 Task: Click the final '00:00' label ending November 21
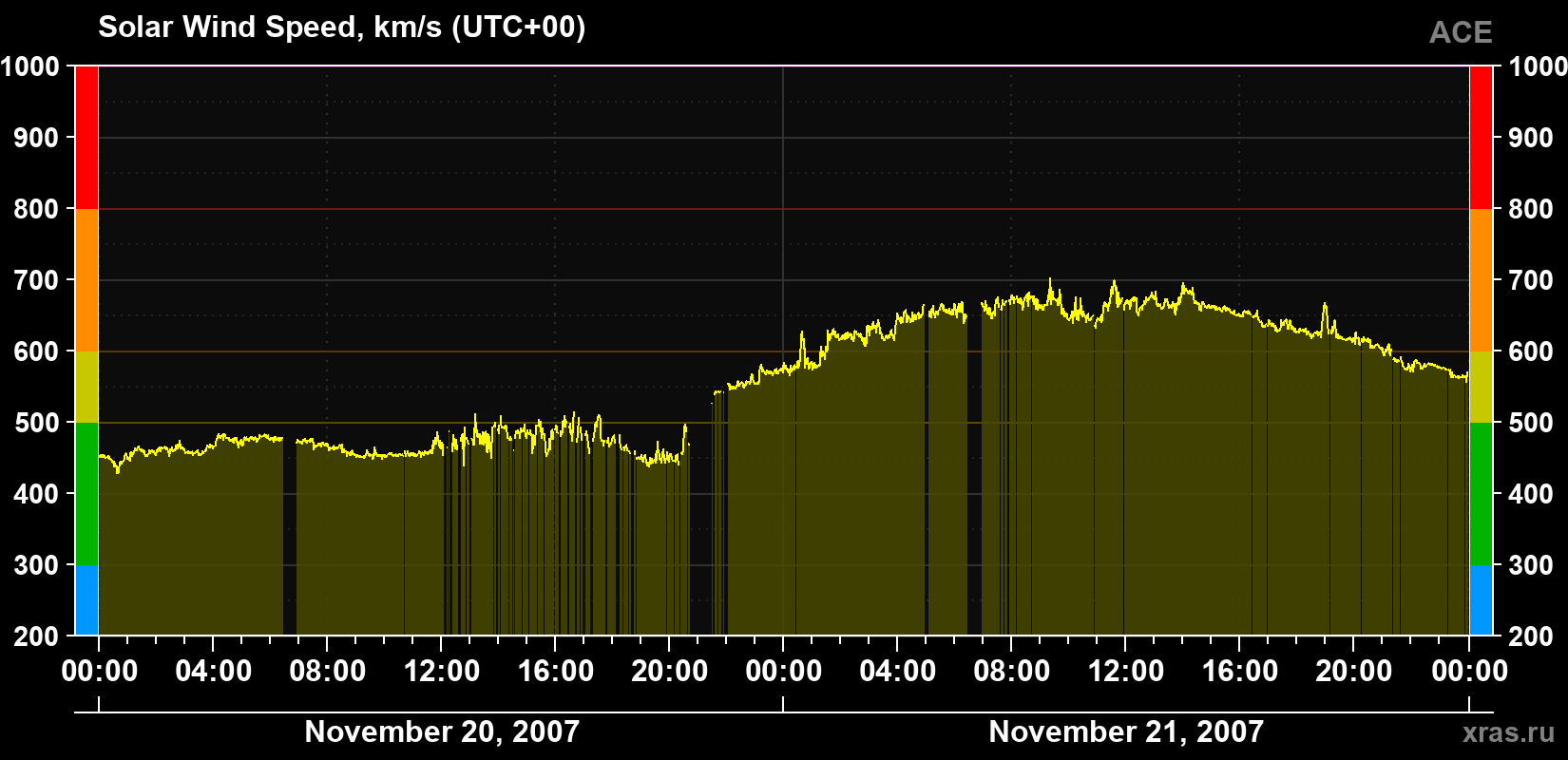point(1469,672)
